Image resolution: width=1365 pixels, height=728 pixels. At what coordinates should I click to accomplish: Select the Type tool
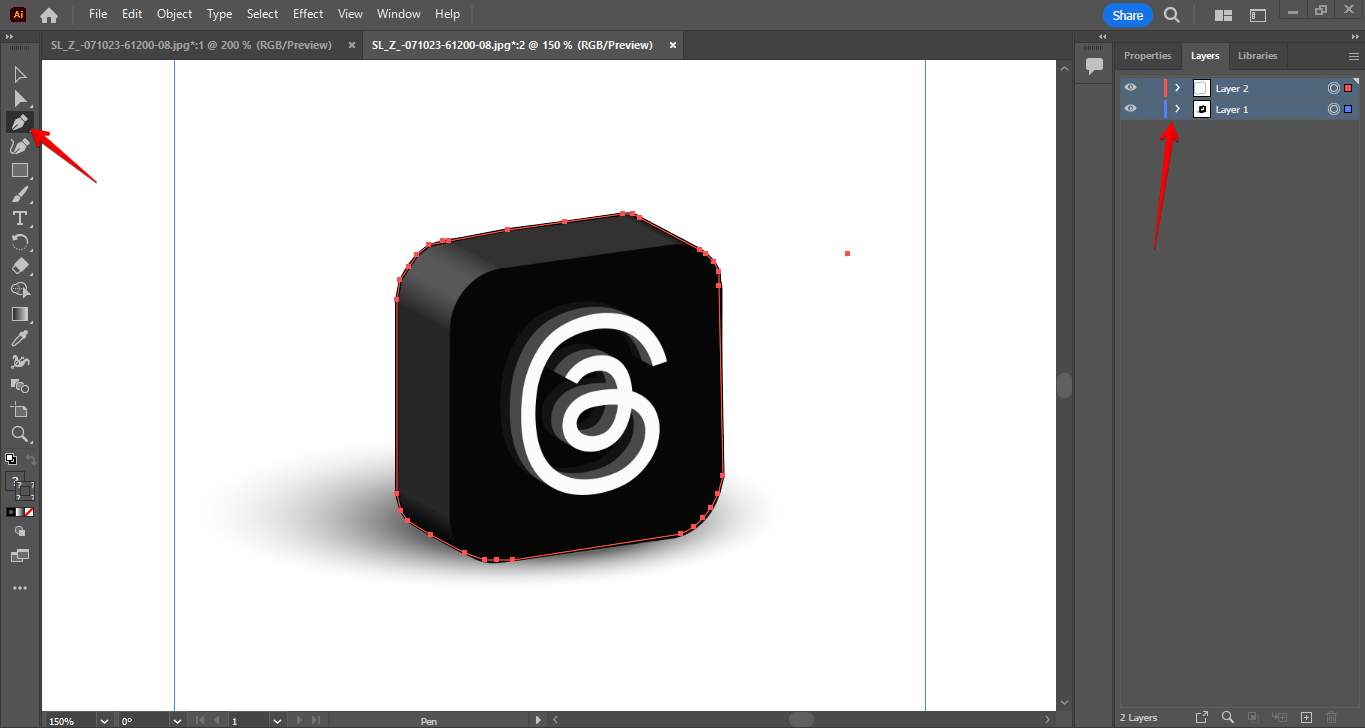point(20,218)
